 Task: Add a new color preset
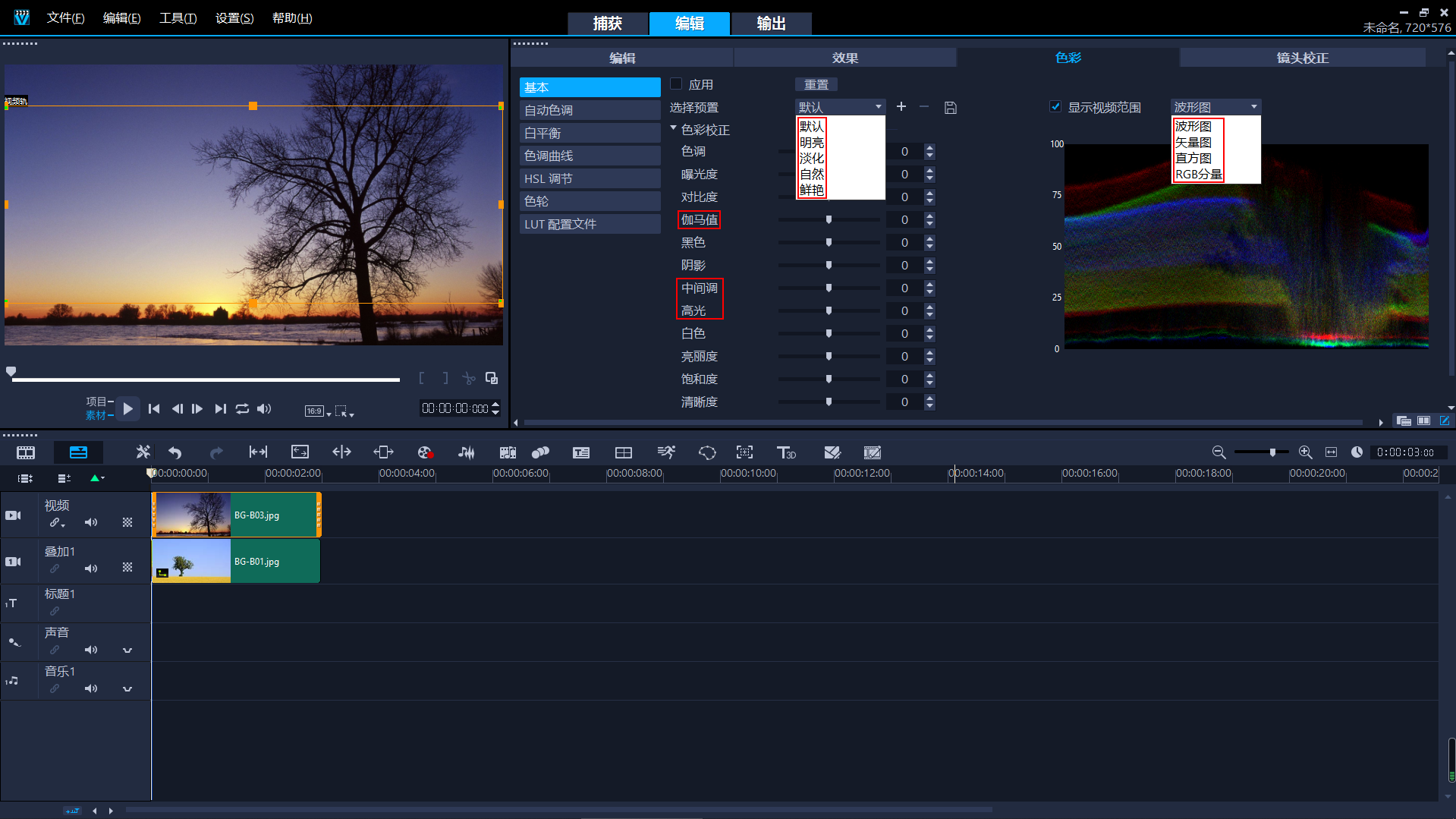point(901,107)
